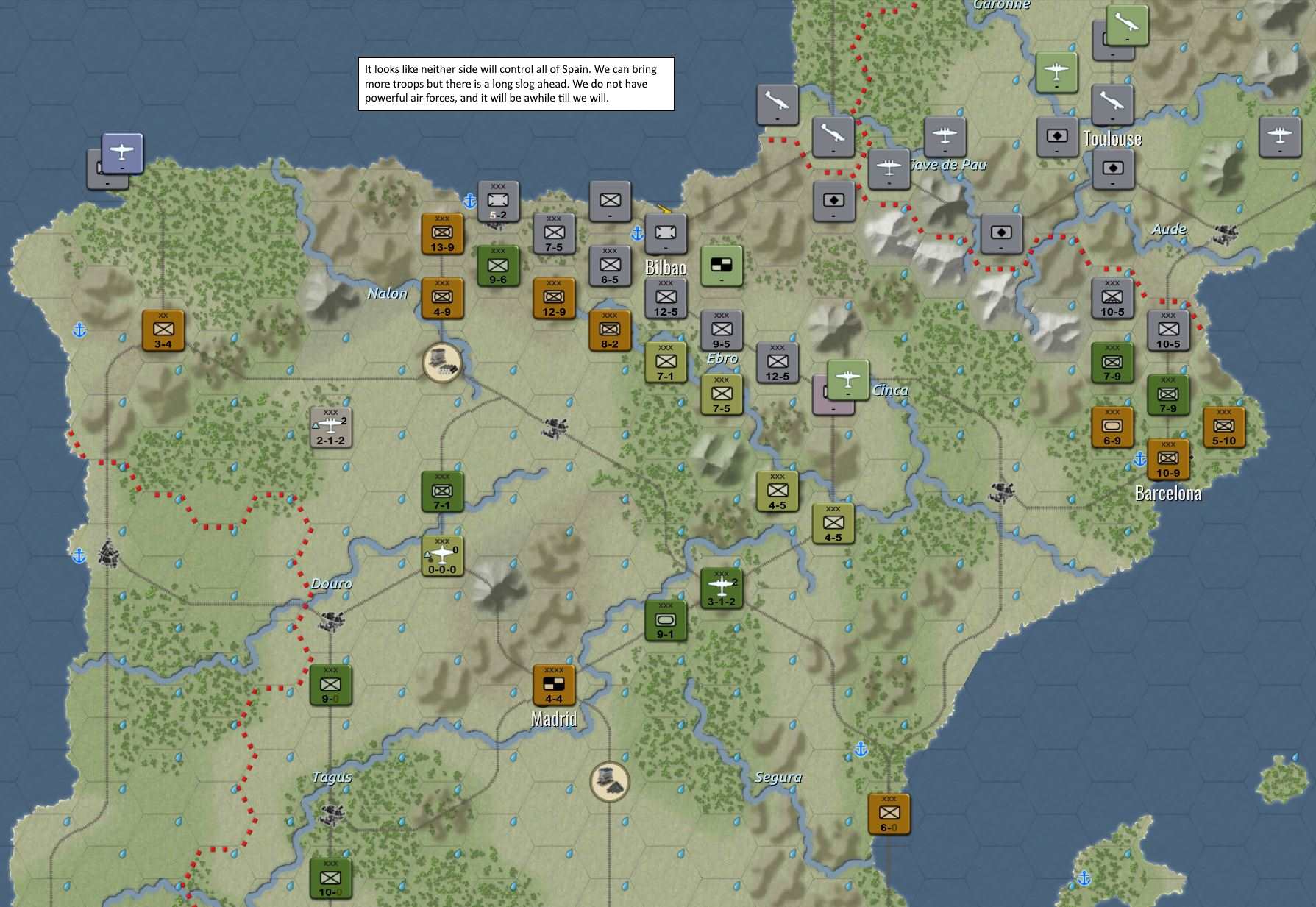
Task: Click the gray 6-5 infantry counter
Action: 610,266
